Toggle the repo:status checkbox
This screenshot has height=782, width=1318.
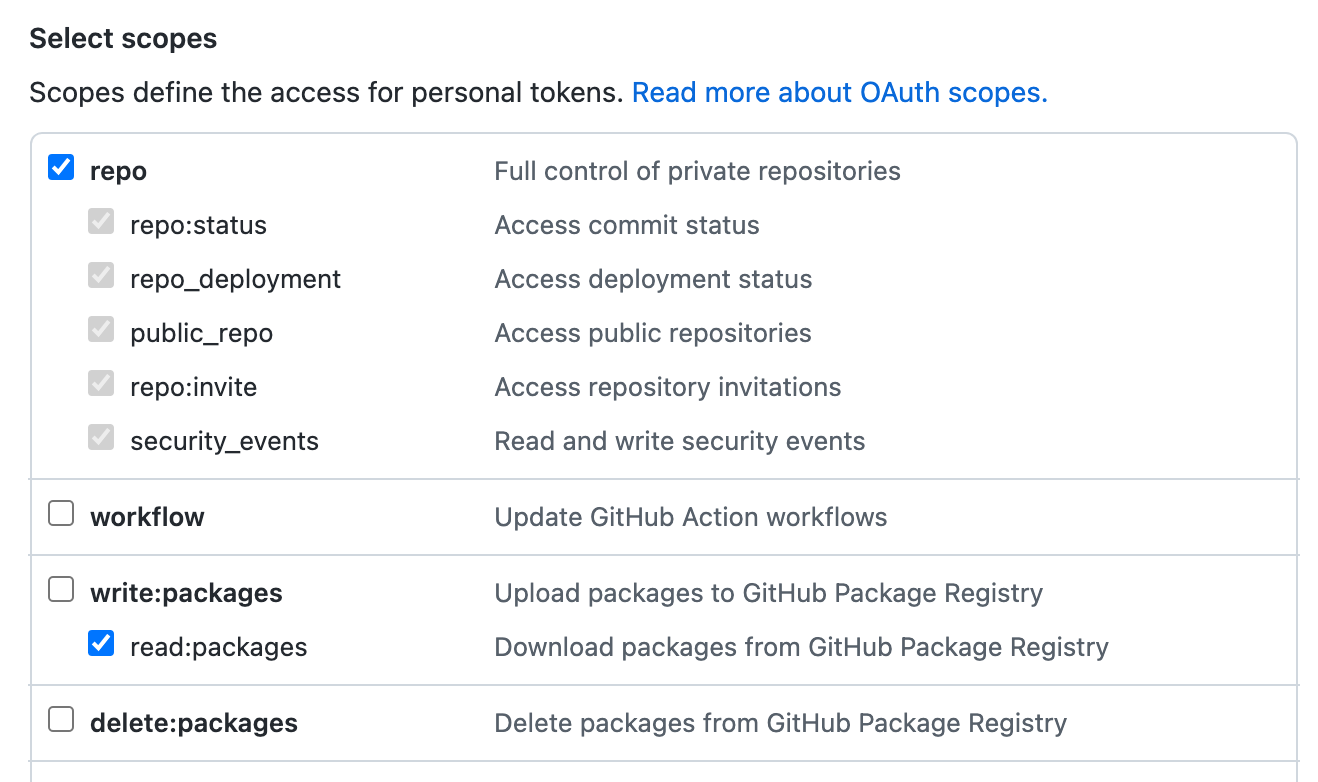[100, 221]
